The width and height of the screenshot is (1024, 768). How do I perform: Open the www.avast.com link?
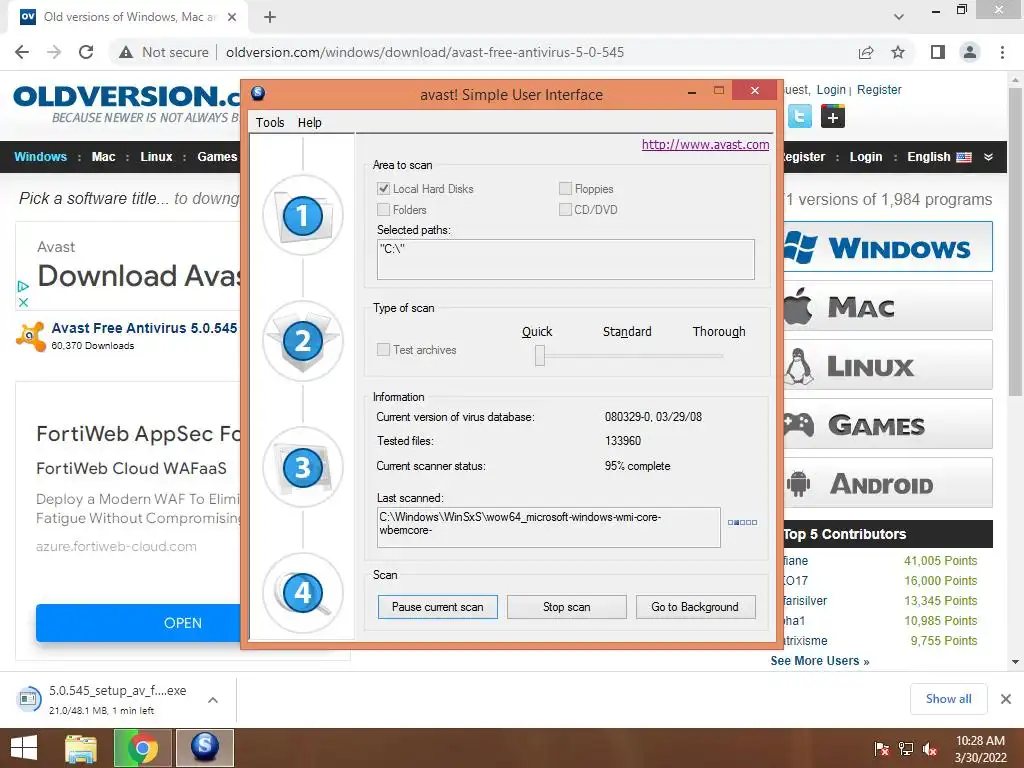[705, 144]
